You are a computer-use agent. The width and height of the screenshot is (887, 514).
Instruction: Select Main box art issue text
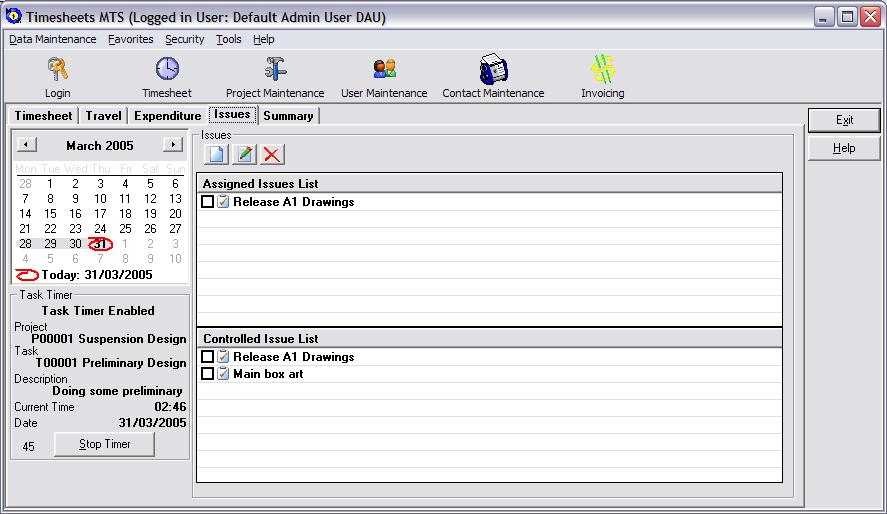[x=268, y=374]
